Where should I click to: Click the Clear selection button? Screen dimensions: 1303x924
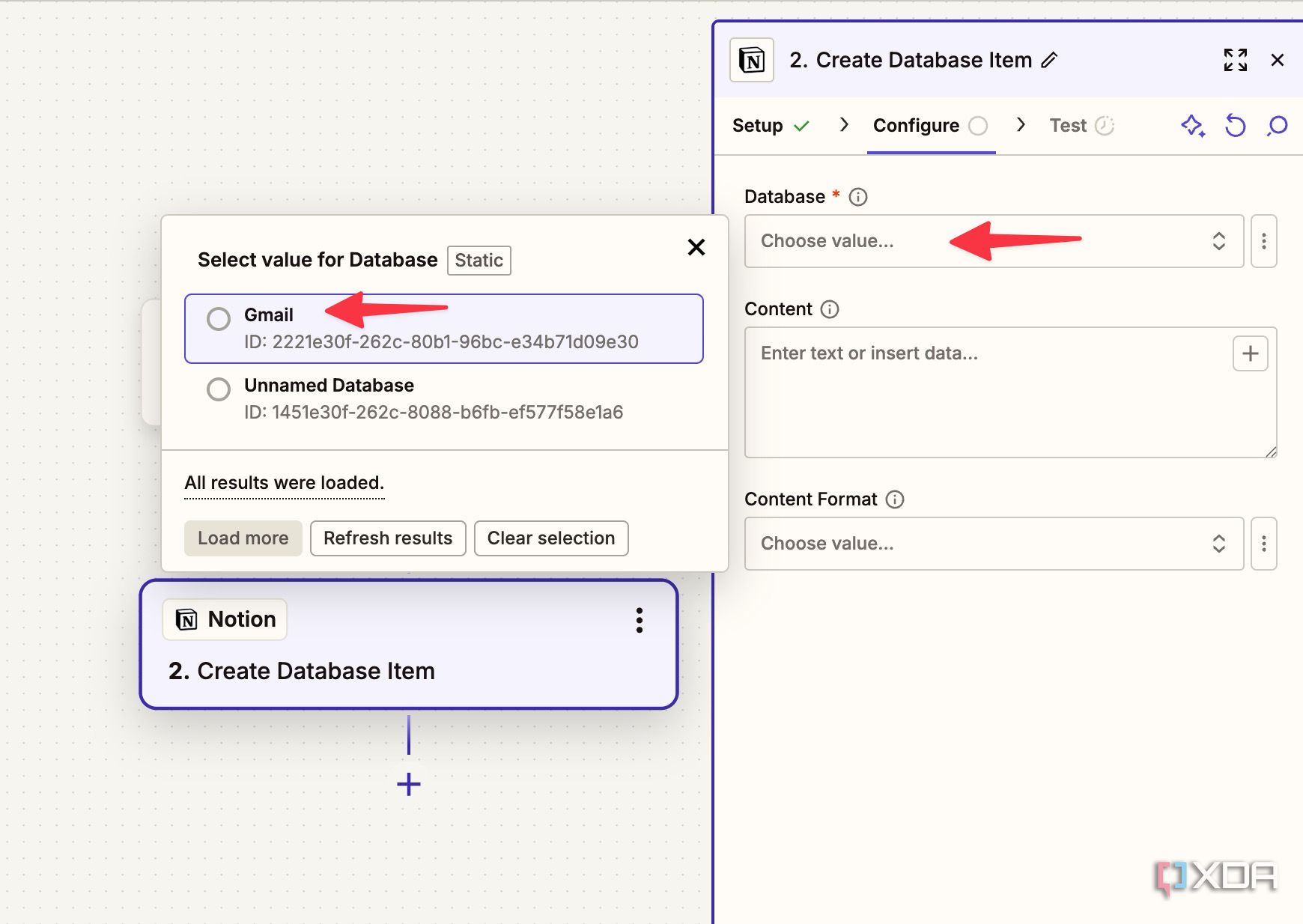551,538
